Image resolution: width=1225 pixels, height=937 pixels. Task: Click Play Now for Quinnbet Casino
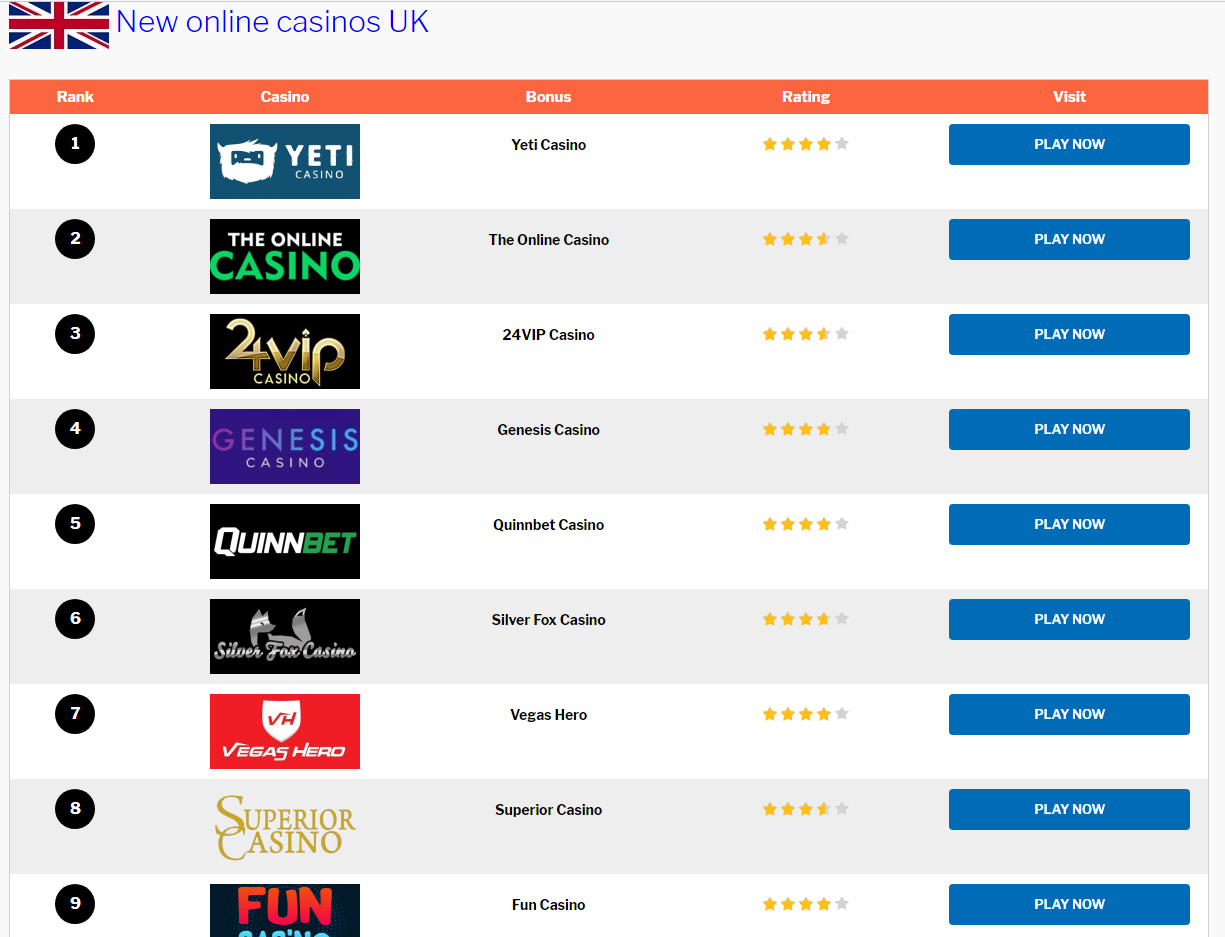[x=1069, y=524]
